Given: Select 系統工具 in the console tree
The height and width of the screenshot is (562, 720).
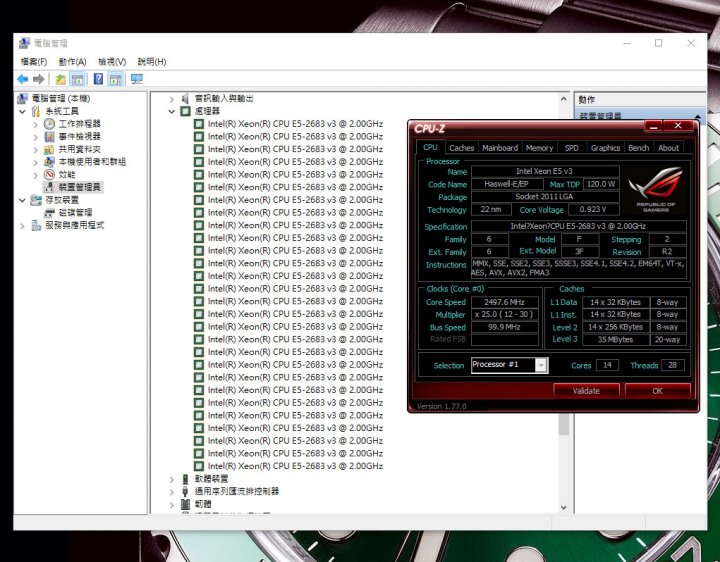Looking at the screenshot, I should tap(62, 111).
